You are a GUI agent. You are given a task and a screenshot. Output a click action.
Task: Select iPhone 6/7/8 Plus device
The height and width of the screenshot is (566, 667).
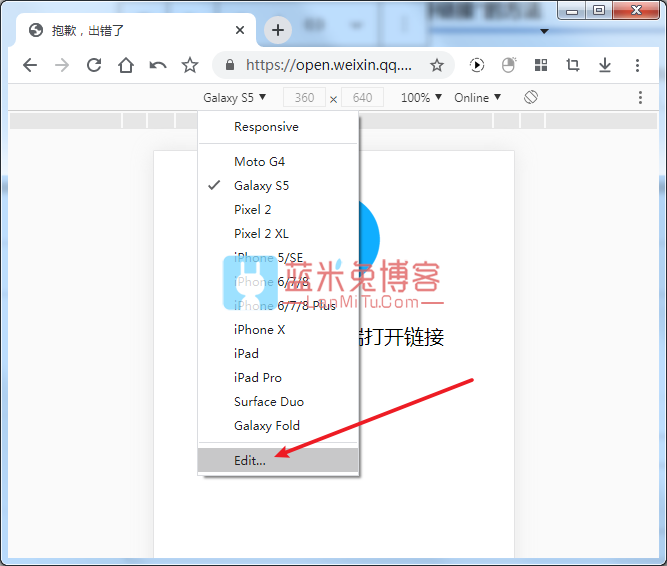[x=278, y=305]
